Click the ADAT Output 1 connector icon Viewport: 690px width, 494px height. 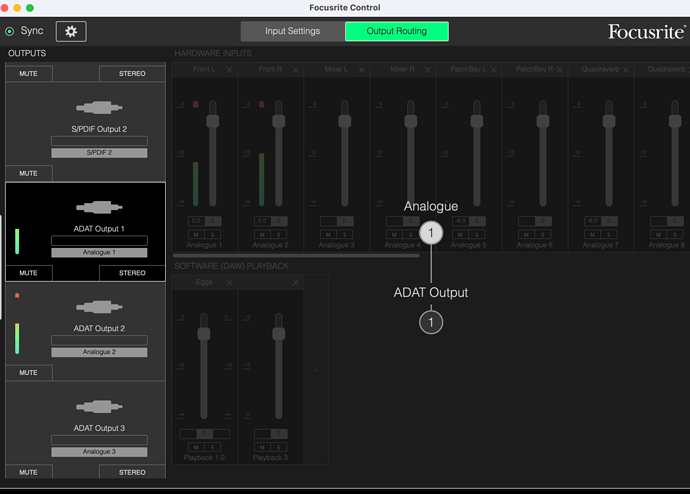coord(99,207)
